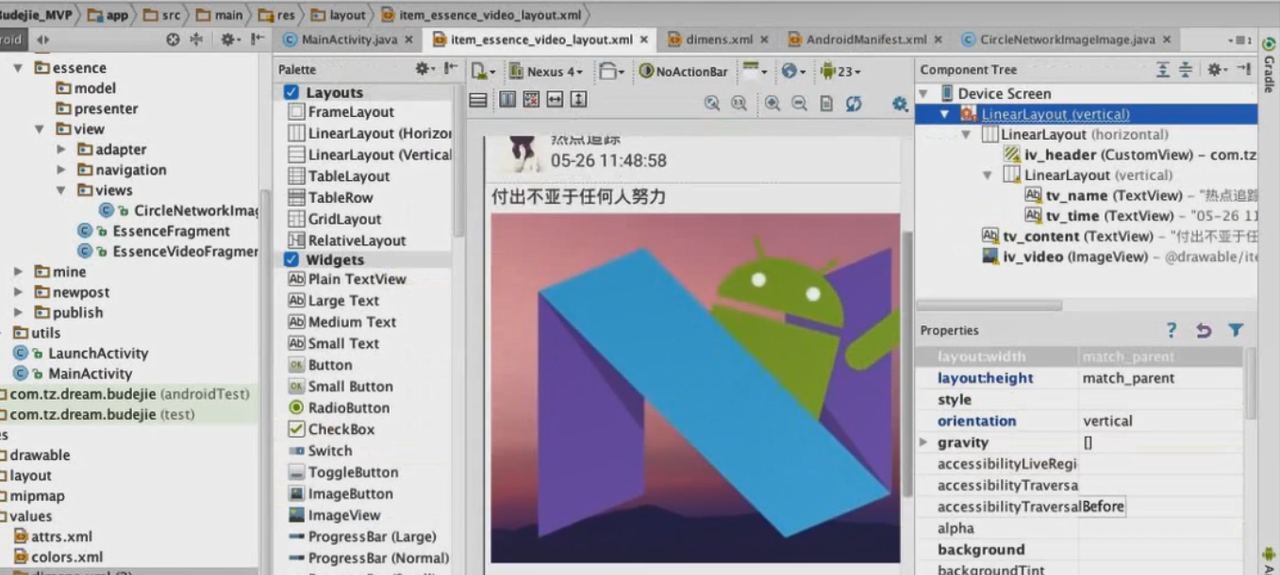
Task: Click the distribute weights evenly icon
Action: 508,100
